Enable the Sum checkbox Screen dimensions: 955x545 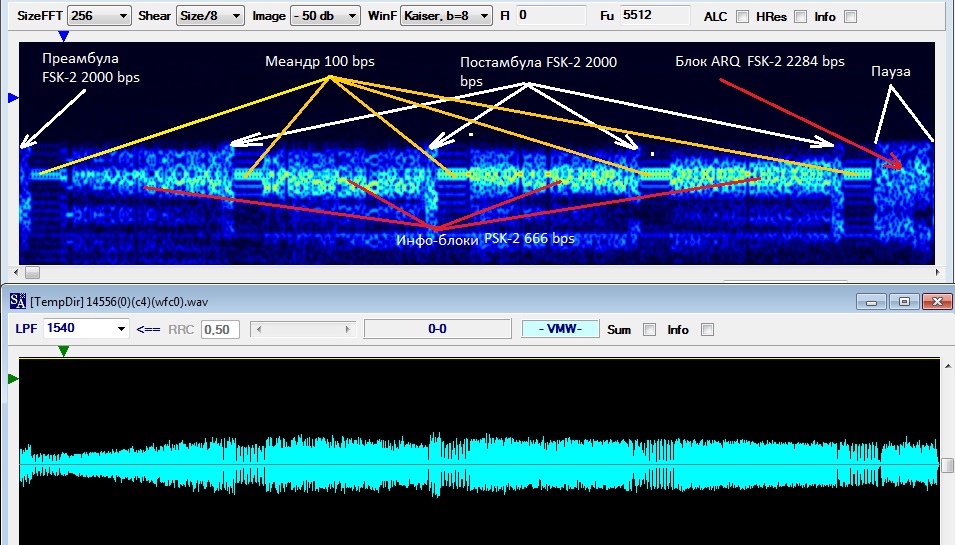click(649, 329)
